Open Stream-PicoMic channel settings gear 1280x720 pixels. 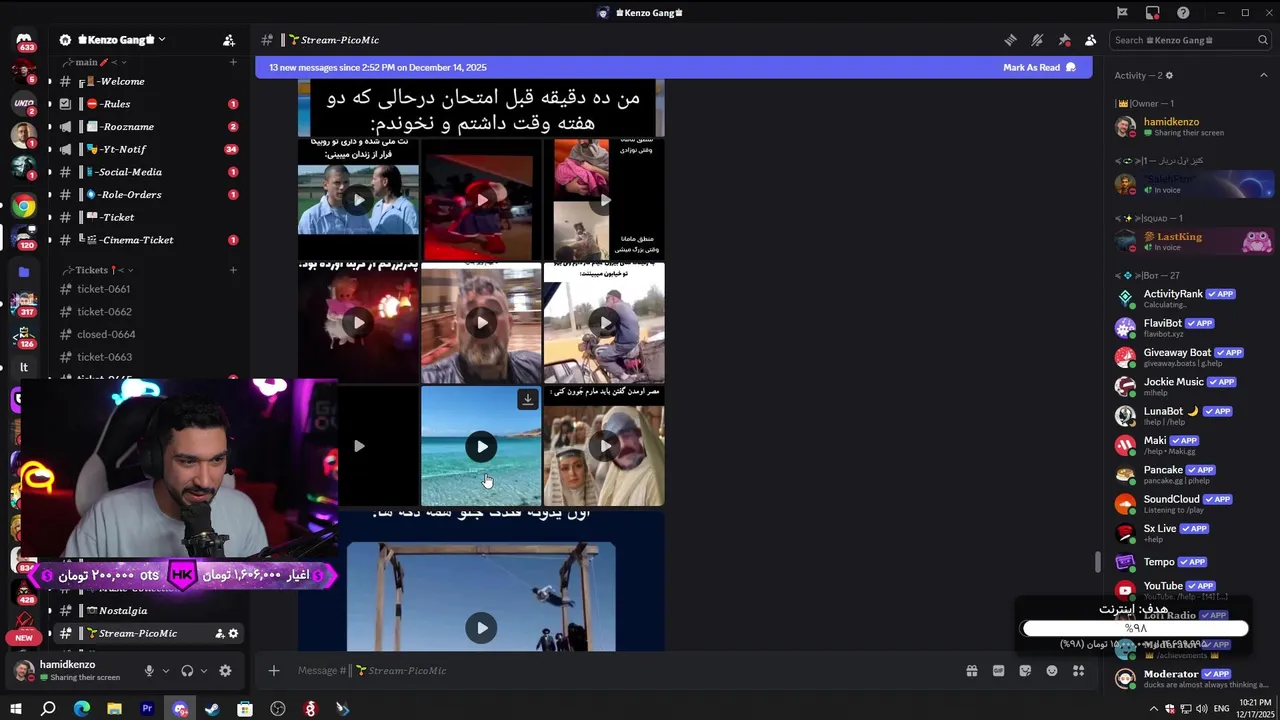(x=234, y=633)
